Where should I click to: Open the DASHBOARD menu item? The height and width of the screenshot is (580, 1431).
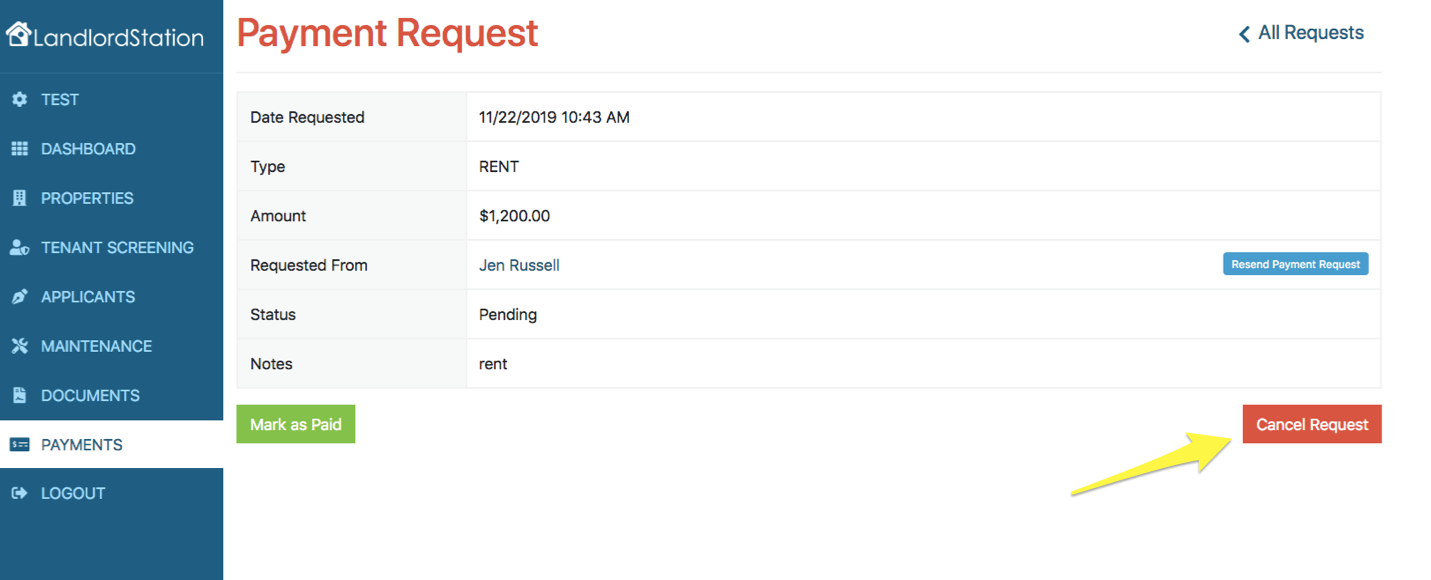[x=88, y=149]
